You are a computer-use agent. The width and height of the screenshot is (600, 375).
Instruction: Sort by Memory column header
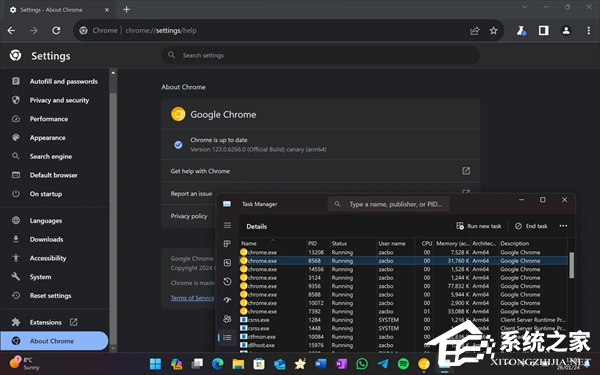tap(453, 243)
